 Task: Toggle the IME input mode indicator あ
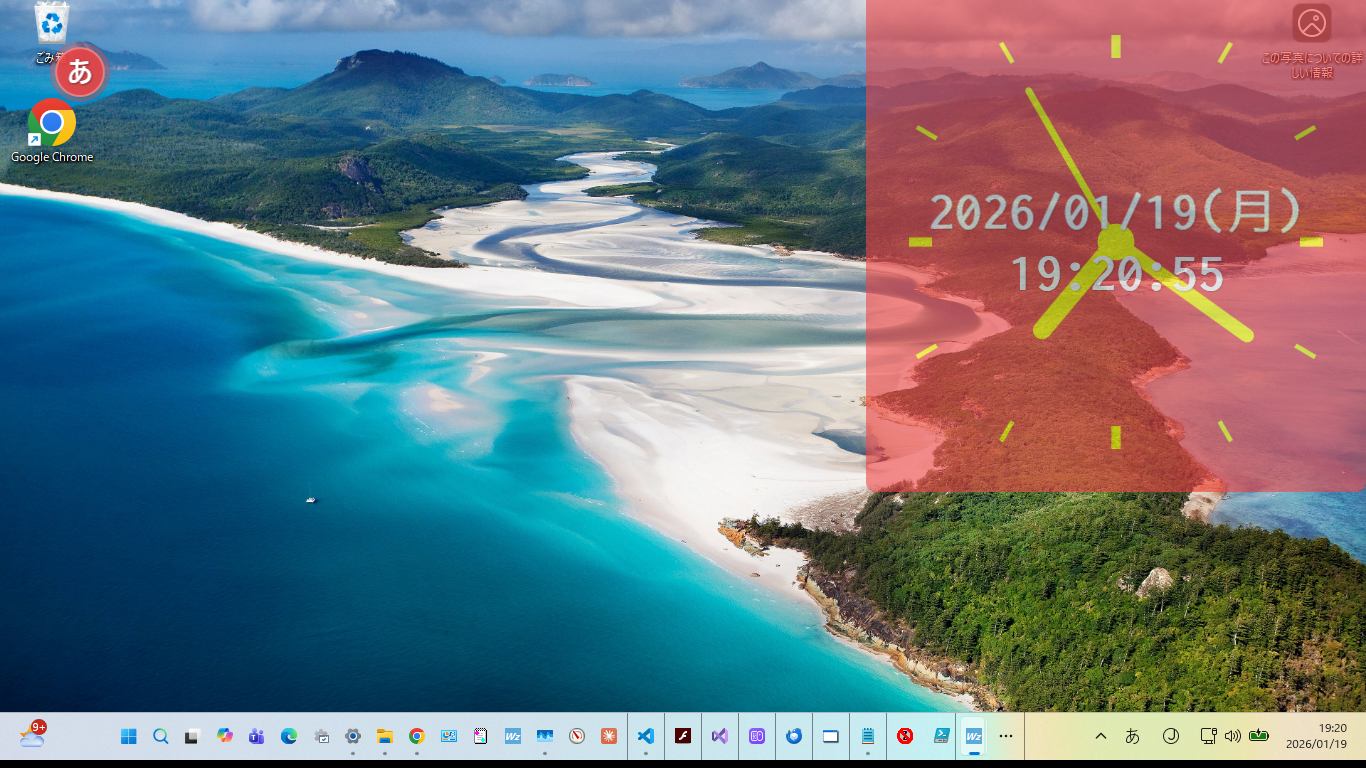1133,736
